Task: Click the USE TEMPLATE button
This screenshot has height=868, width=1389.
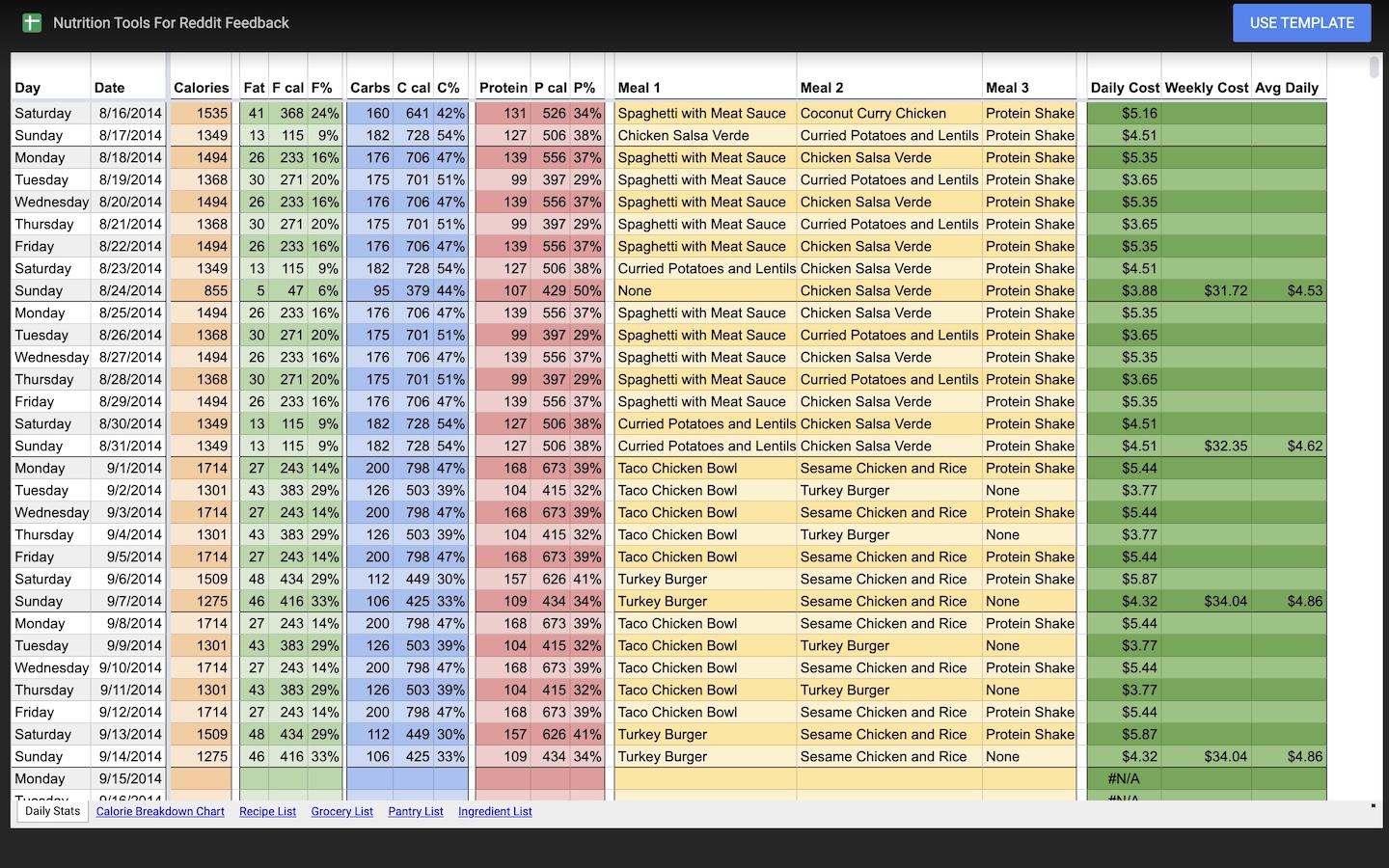Action: 1301,23
